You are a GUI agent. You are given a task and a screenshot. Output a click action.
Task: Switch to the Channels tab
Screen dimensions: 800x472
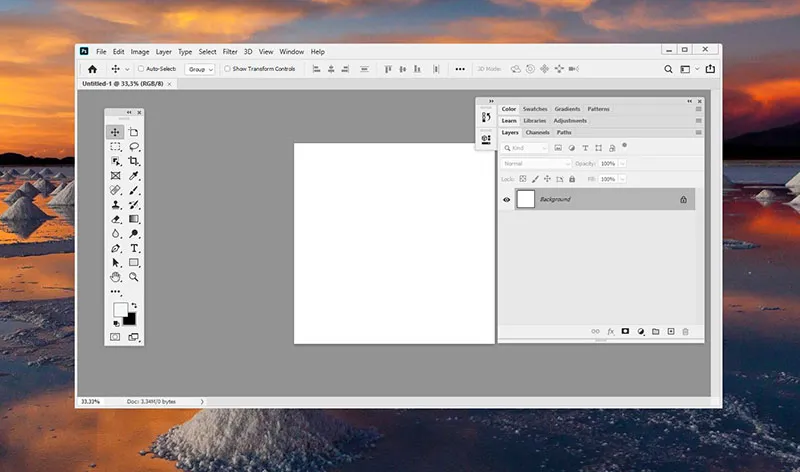tap(537, 132)
